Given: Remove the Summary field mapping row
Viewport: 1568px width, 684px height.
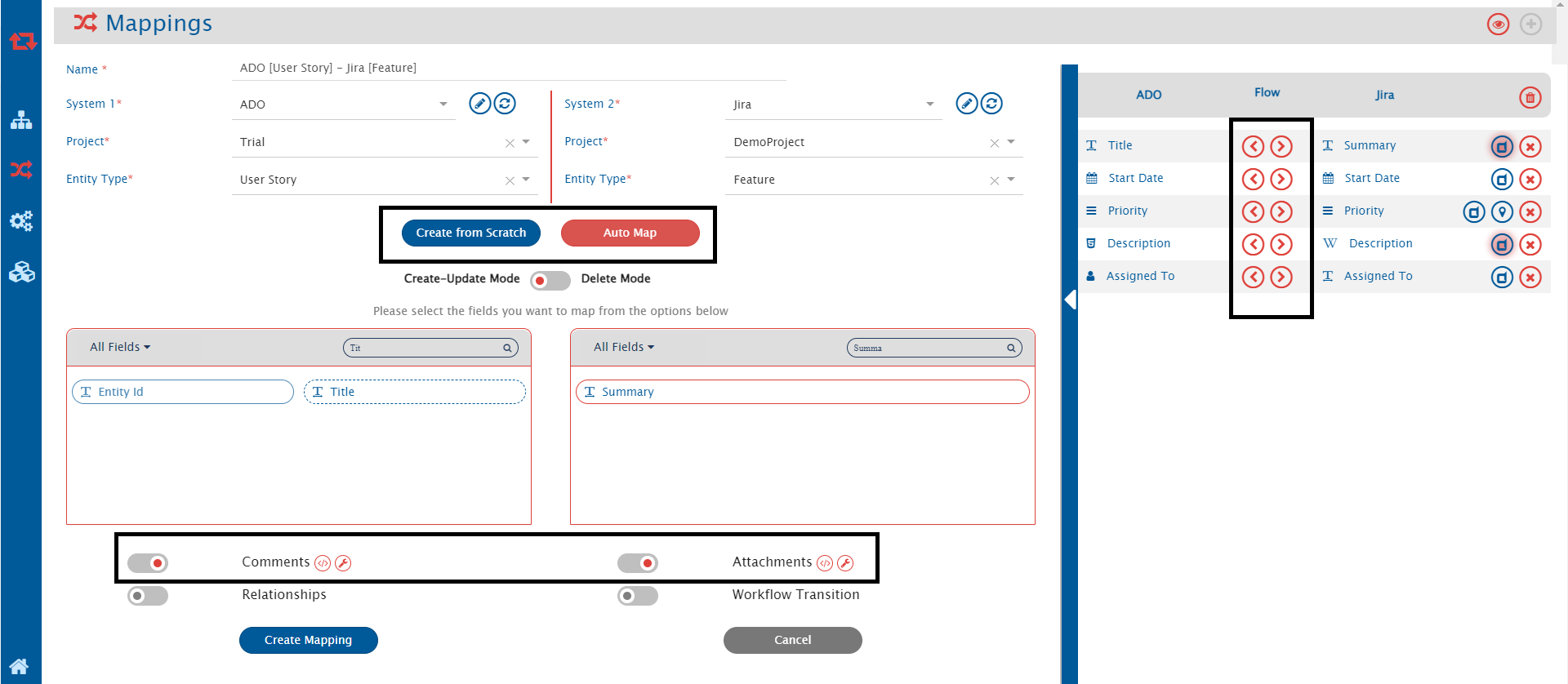Looking at the screenshot, I should coord(1530,147).
